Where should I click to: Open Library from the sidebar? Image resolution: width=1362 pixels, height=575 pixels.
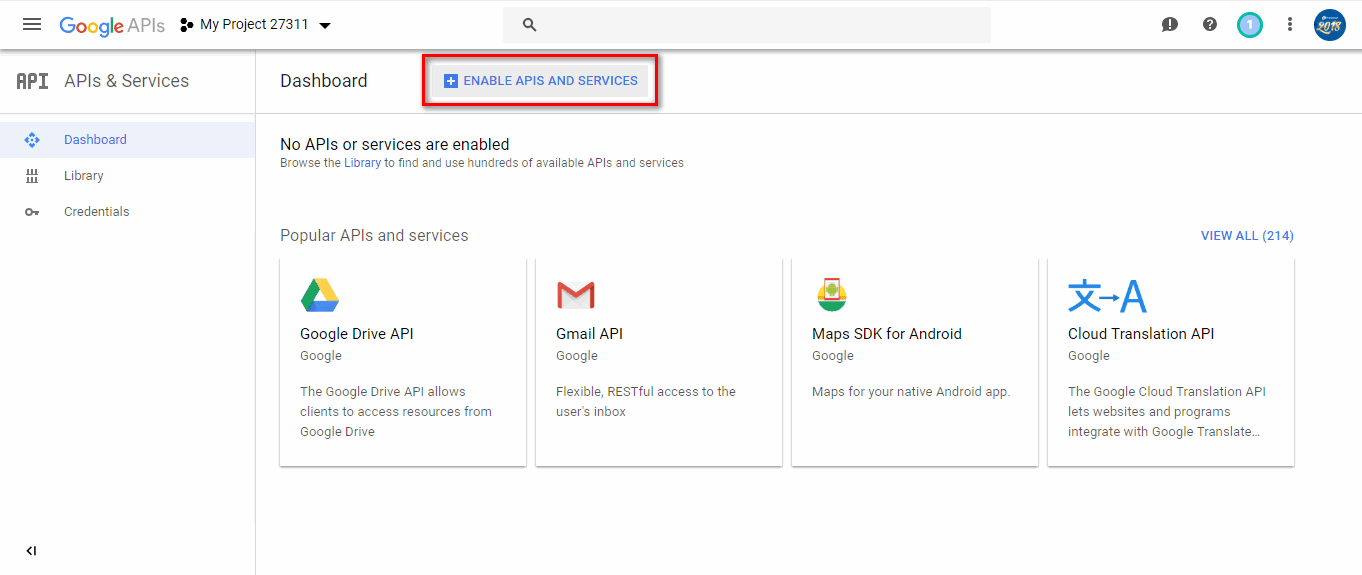(x=84, y=176)
